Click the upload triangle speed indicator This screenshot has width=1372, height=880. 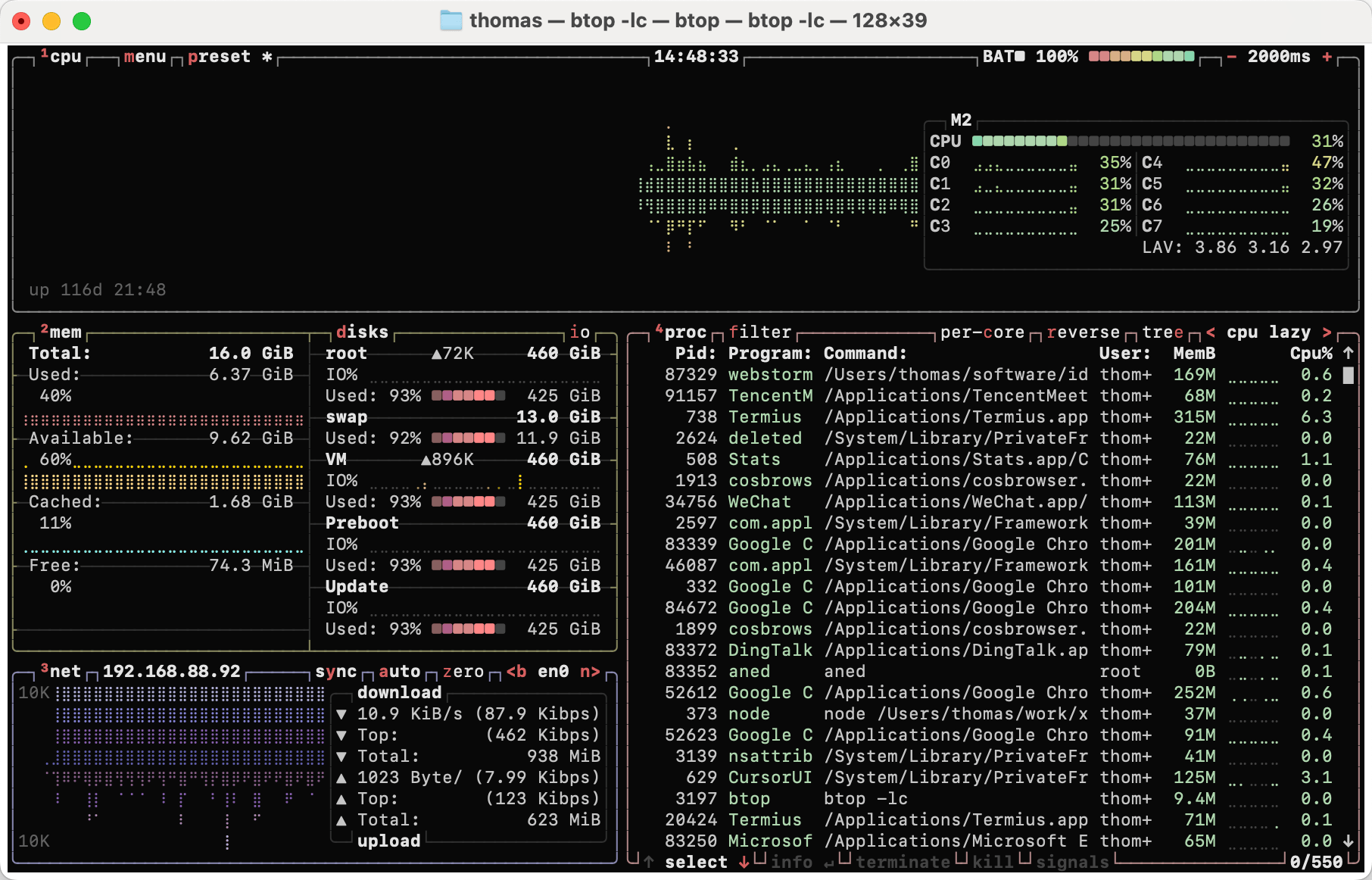(341, 777)
